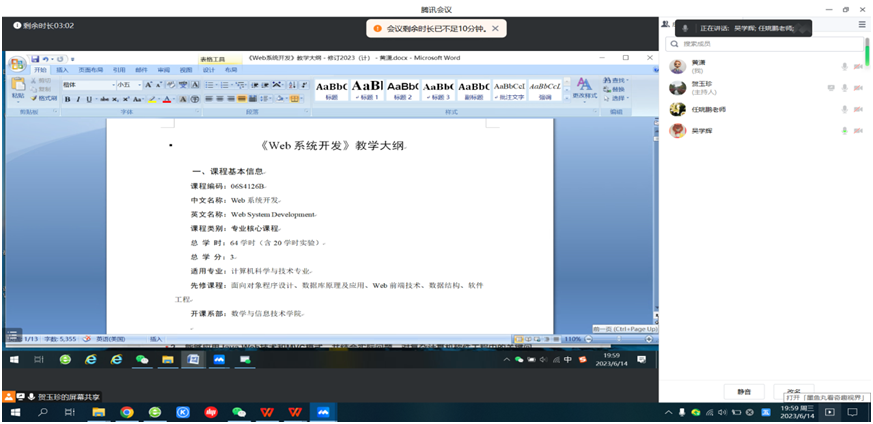Screen dimensions: 873x424
Task: Switch to the 页面布局 ribbon tab
Action: coord(90,70)
